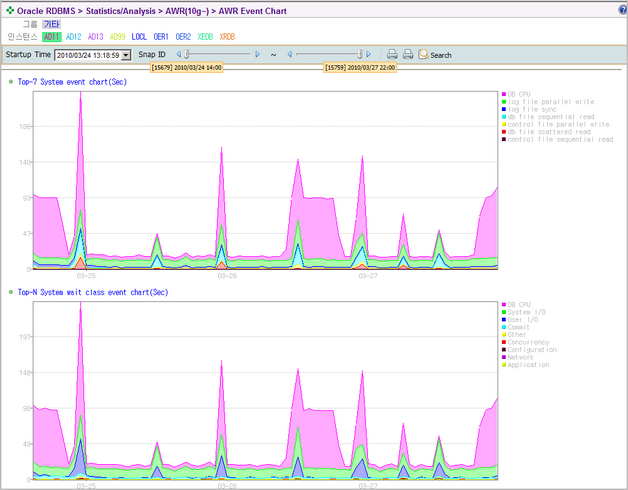Click the first printer icon

coord(392,54)
